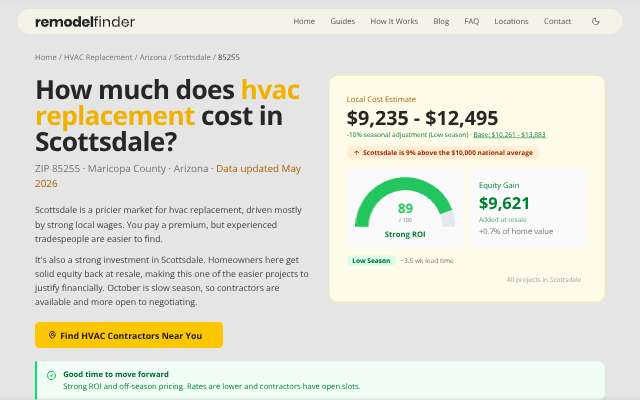Open the Home nav item
This screenshot has width=640, height=400.
304,21
